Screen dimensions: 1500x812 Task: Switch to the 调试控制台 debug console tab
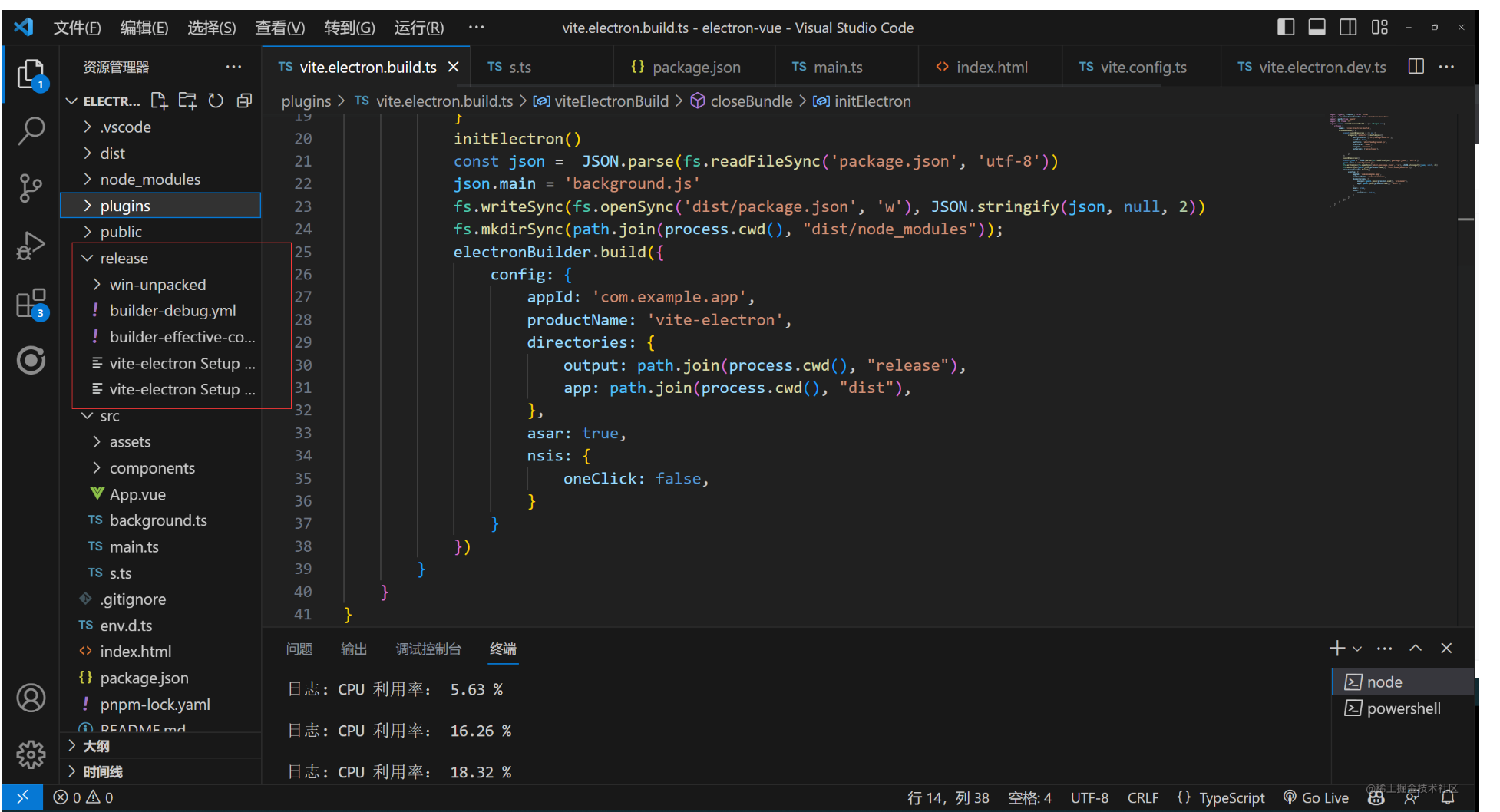(428, 649)
